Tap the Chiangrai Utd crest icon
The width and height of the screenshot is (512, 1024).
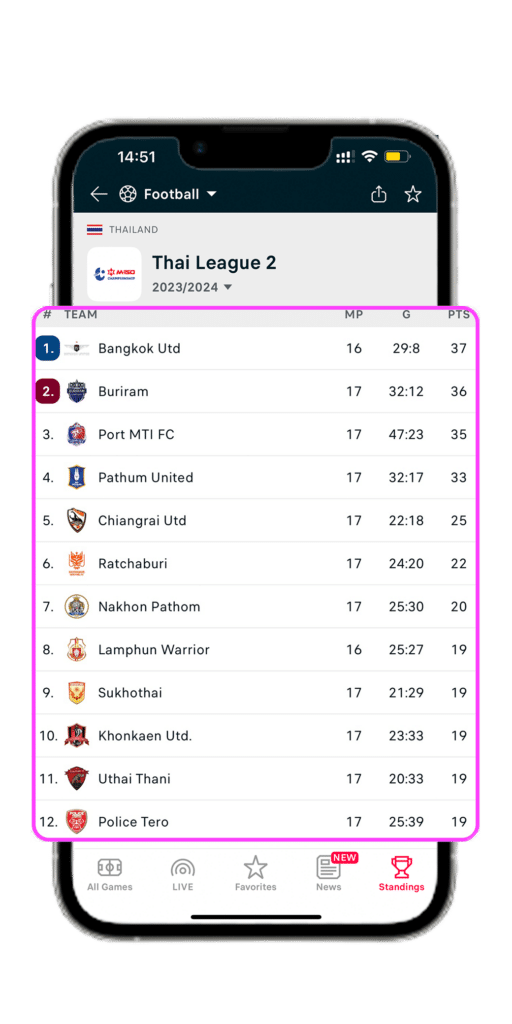pyautogui.click(x=76, y=520)
